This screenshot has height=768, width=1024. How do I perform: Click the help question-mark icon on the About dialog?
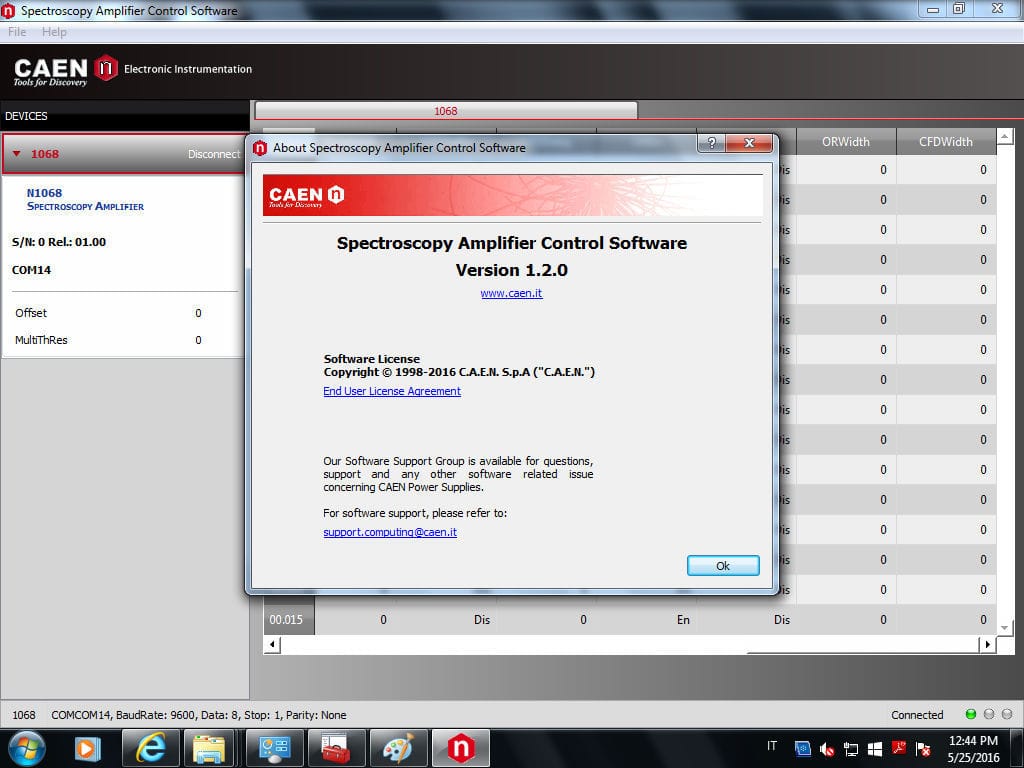click(x=711, y=143)
